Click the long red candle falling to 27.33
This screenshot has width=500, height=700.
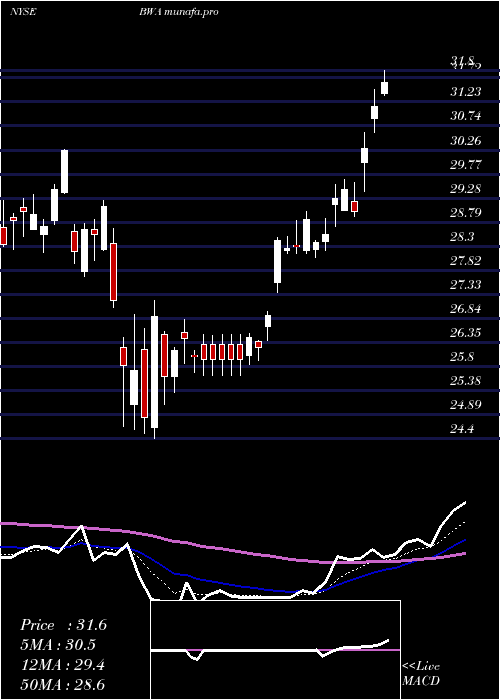tap(113, 268)
